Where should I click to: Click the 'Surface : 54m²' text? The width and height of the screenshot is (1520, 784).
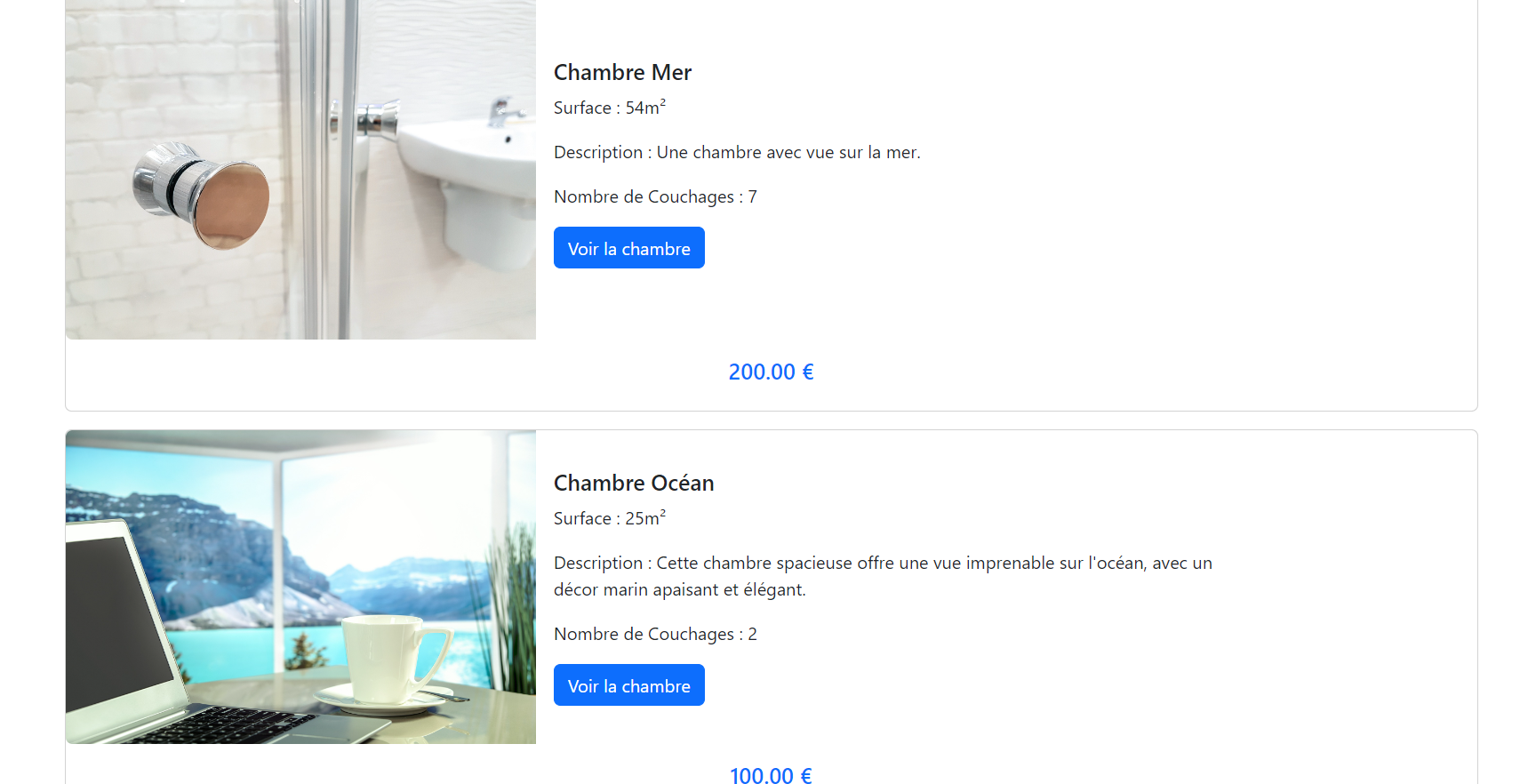point(610,107)
